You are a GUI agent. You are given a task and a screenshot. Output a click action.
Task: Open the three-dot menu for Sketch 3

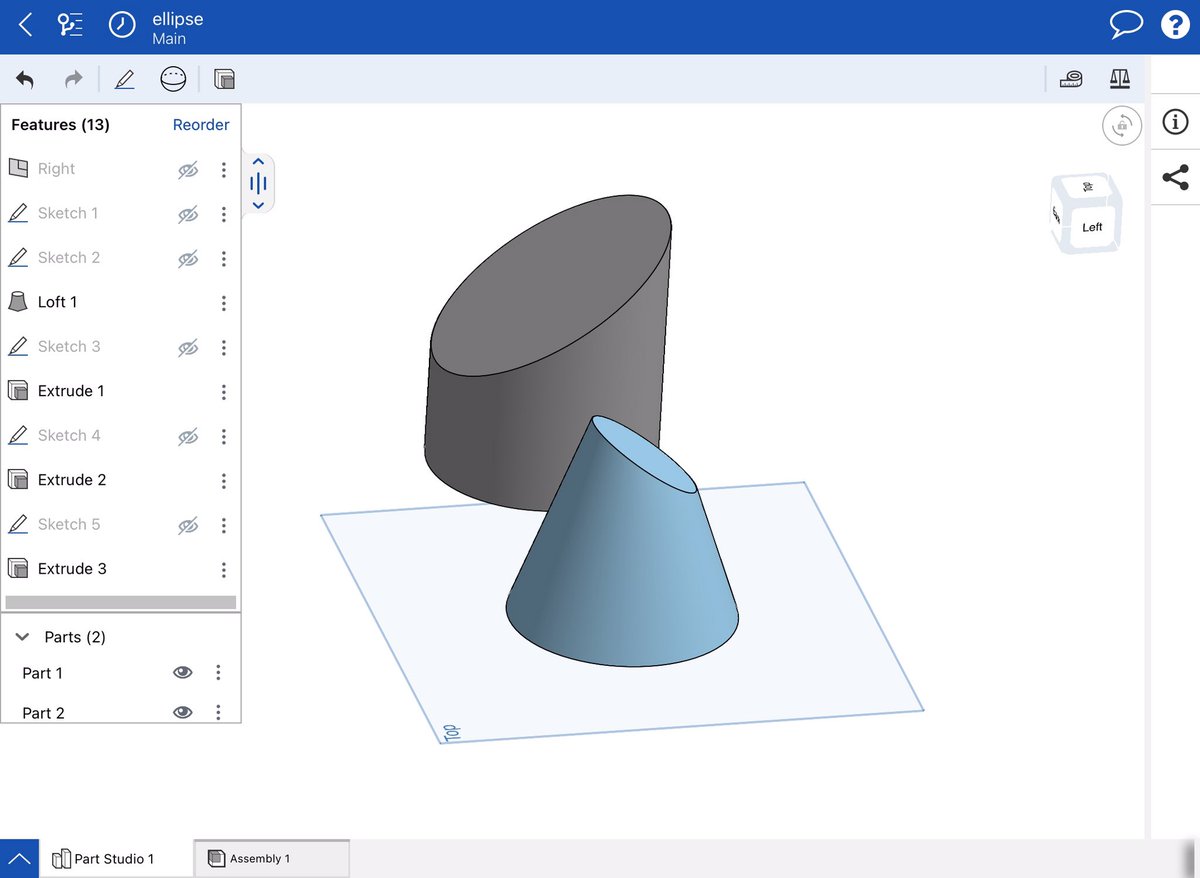point(223,348)
